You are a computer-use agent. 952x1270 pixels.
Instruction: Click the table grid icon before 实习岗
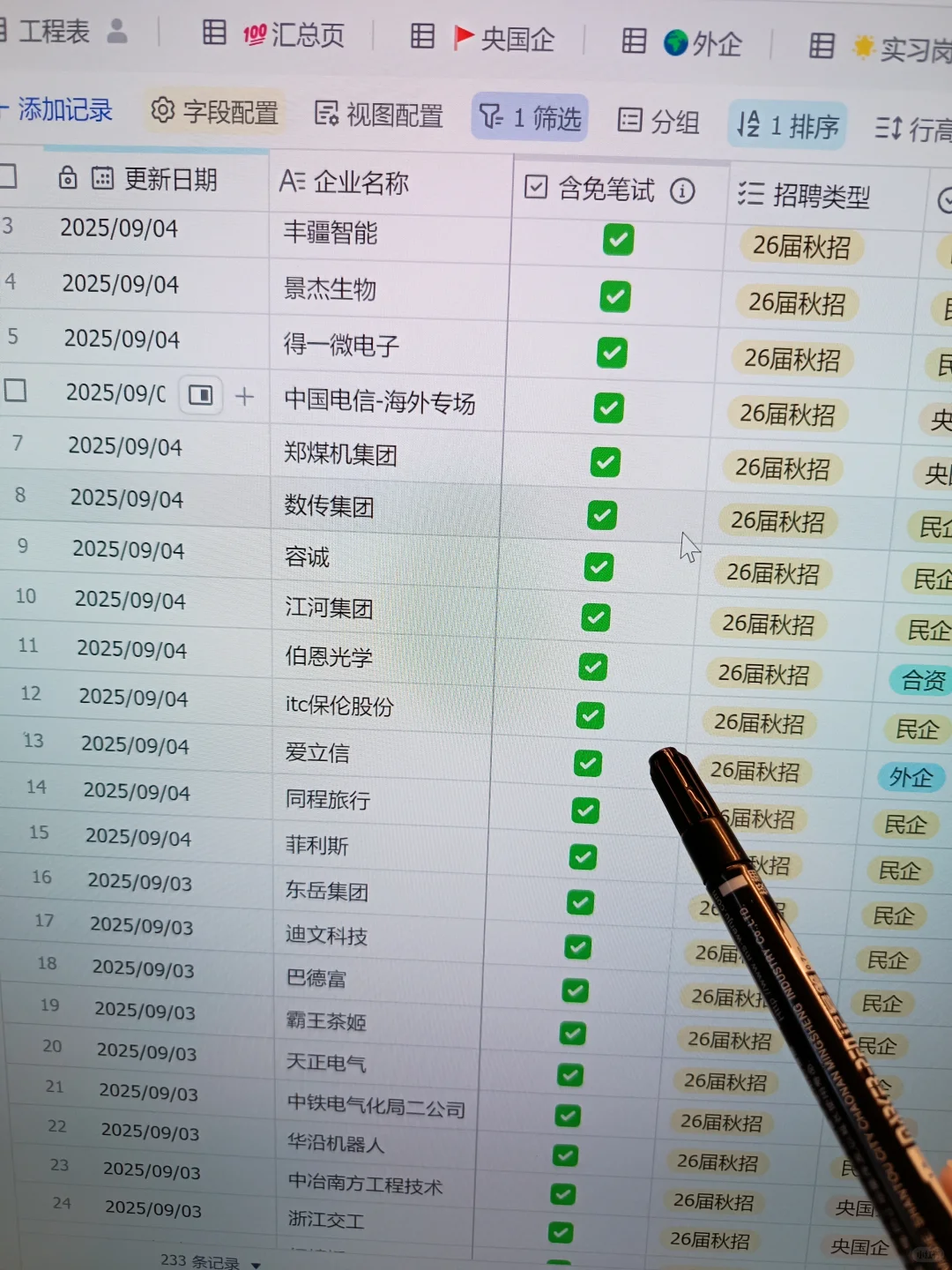point(822,45)
